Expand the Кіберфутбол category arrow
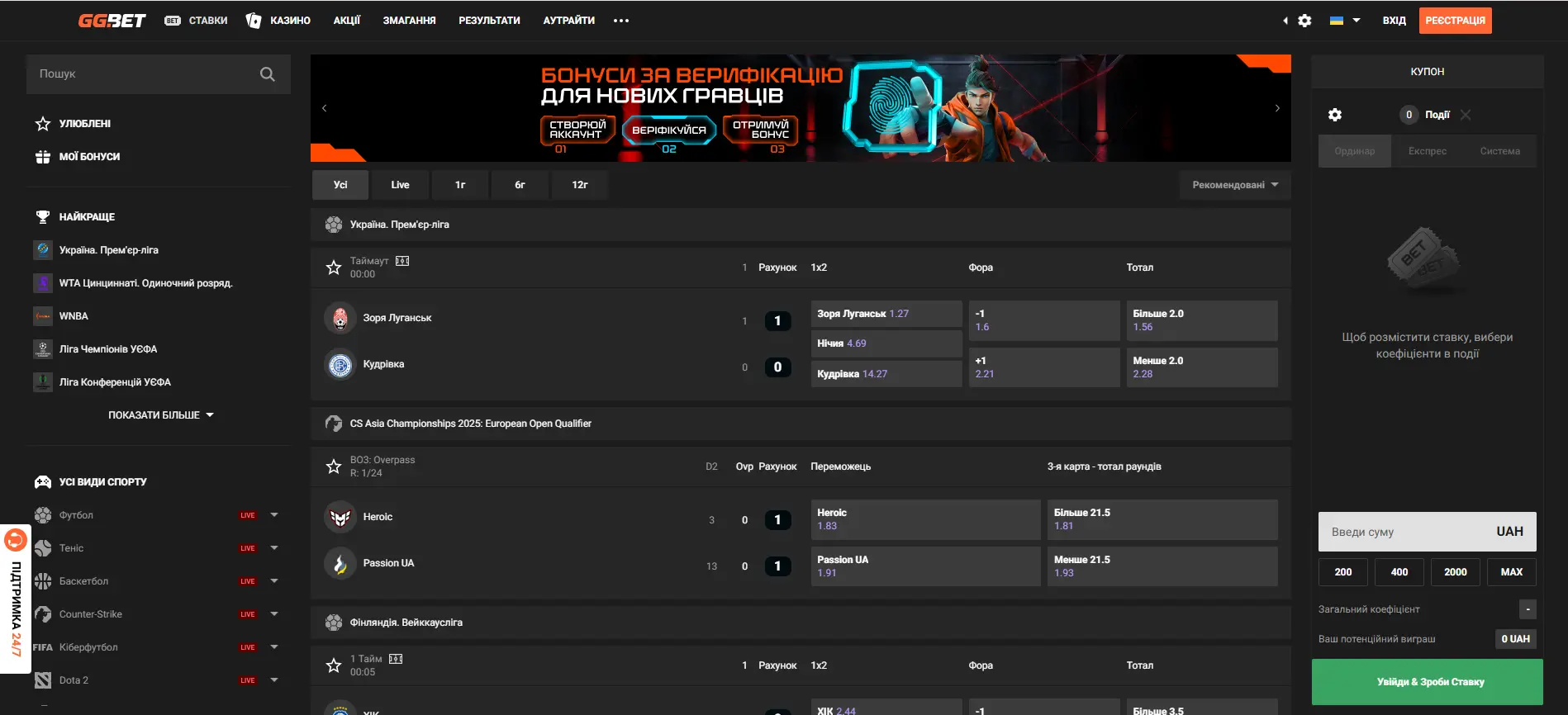The height and width of the screenshot is (715, 1568). point(274,647)
